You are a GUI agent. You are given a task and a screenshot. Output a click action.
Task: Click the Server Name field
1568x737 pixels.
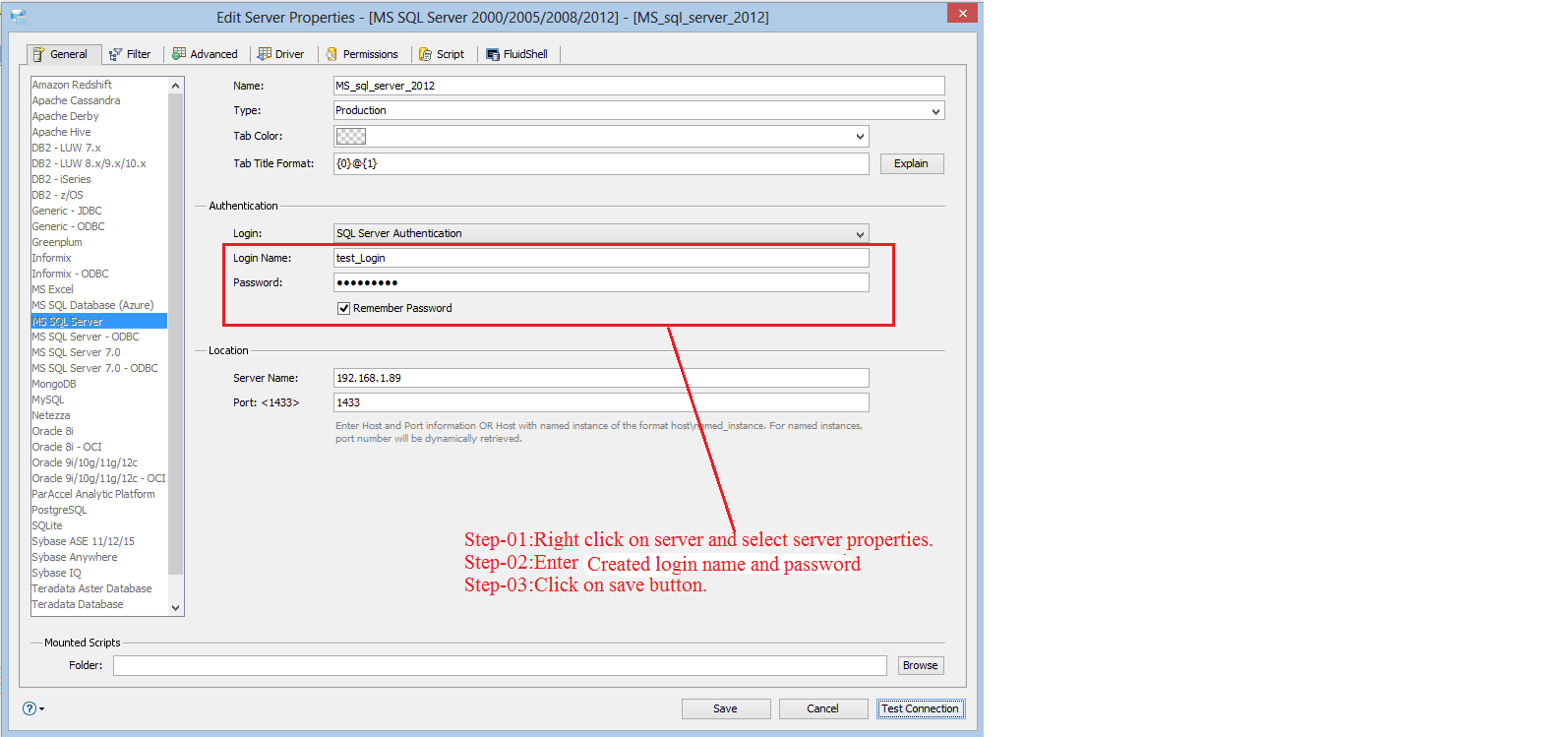[x=601, y=378]
